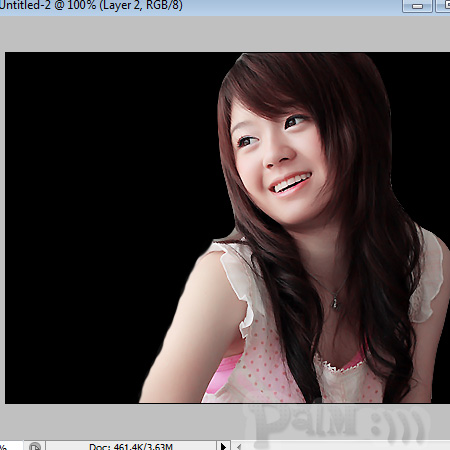Image resolution: width=450 pixels, height=450 pixels.
Task: Click the status bar icon beside zoom field
Action: pyautogui.click(x=35, y=446)
